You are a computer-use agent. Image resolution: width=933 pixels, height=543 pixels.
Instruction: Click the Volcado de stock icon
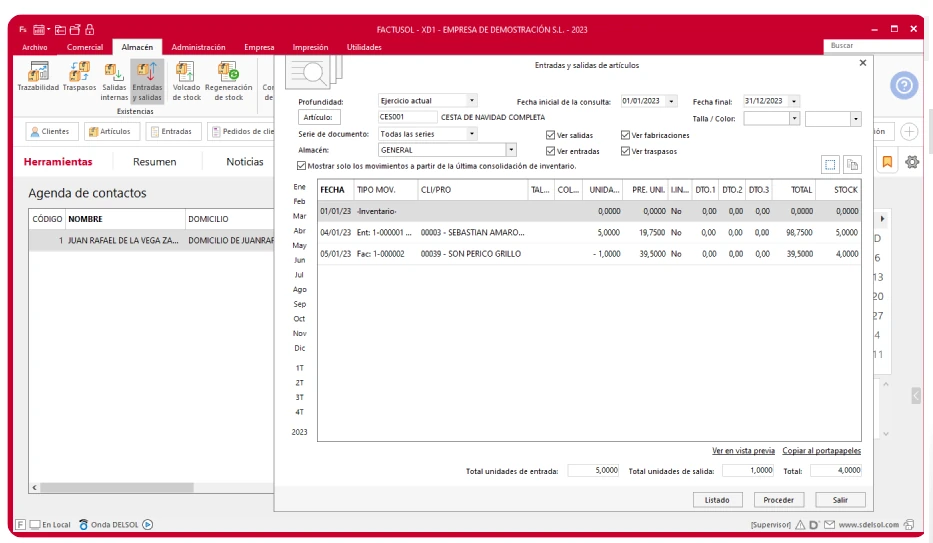click(x=186, y=74)
